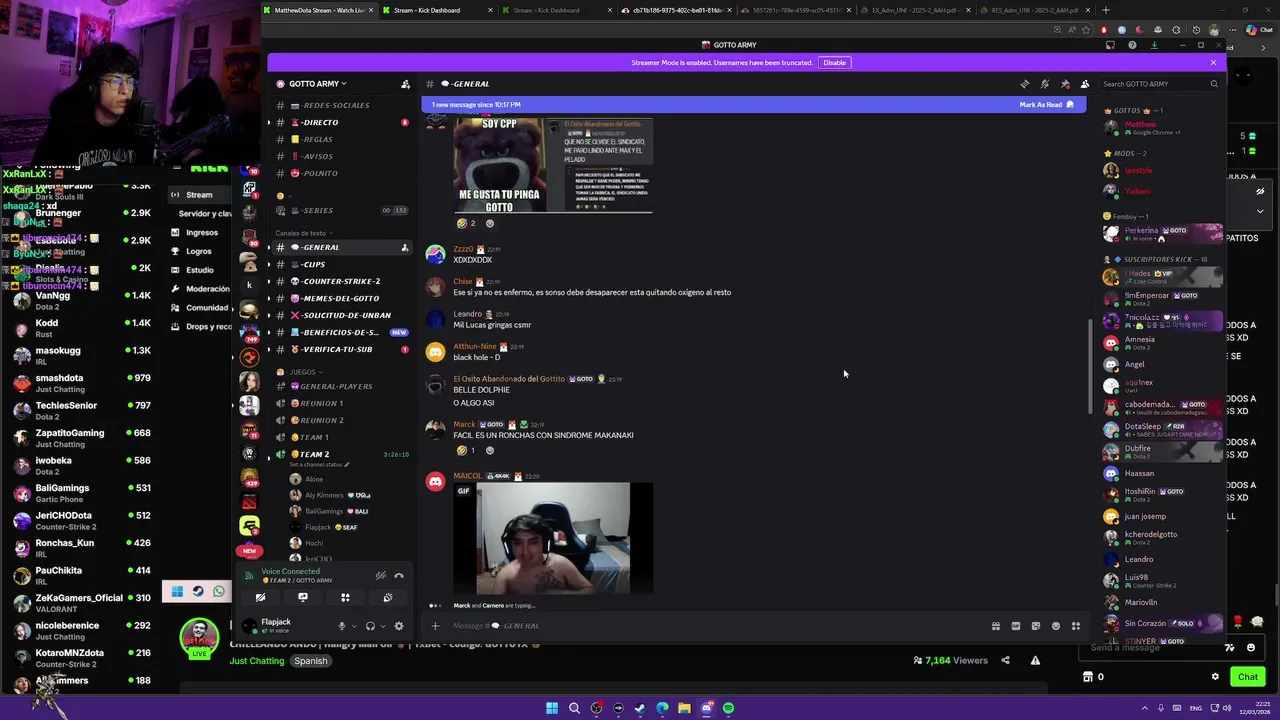Open Spotify from the Windows taskbar
This screenshot has height=720, width=1280.
pyautogui.click(x=728, y=708)
